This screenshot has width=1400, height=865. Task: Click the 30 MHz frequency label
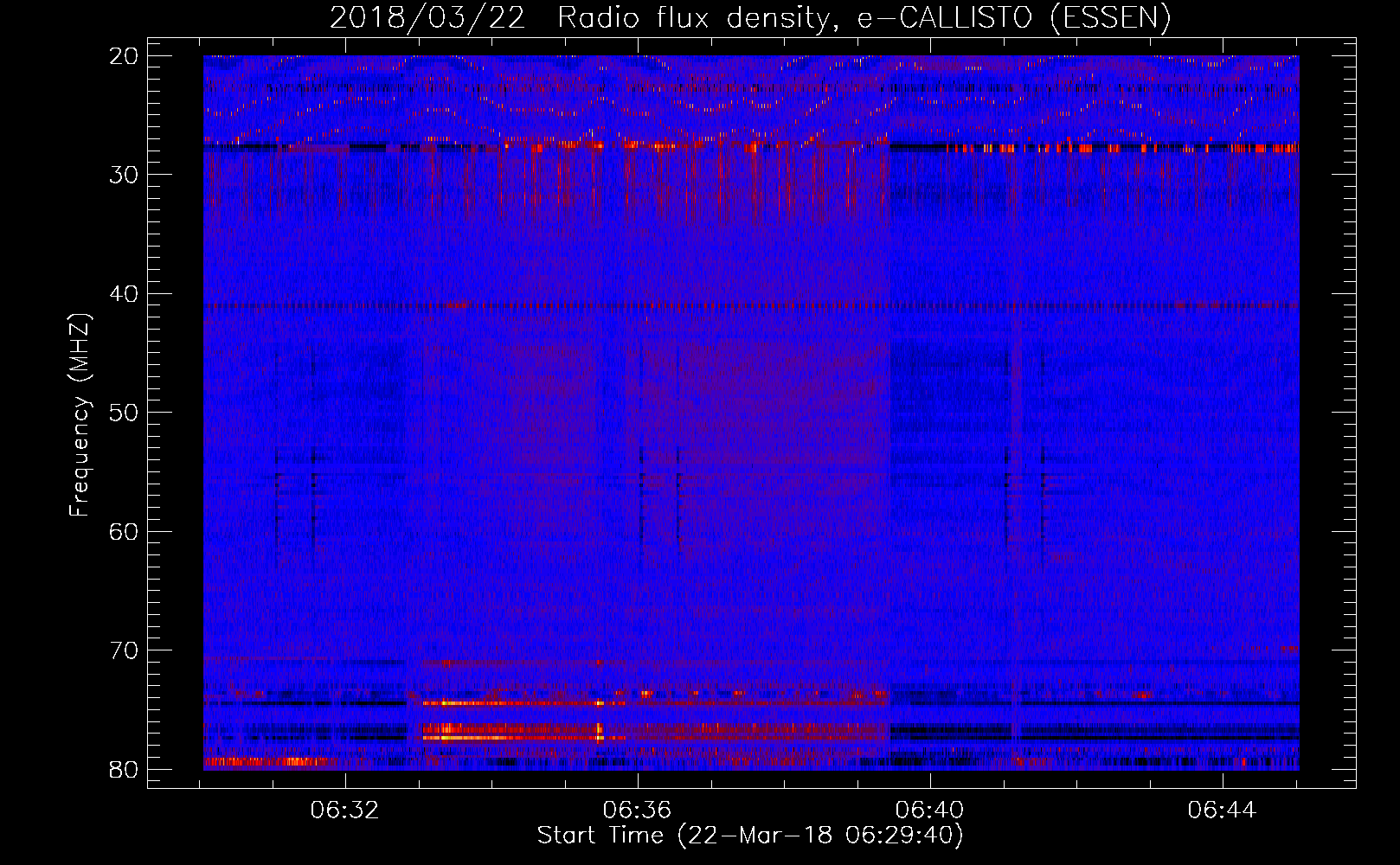point(125,175)
